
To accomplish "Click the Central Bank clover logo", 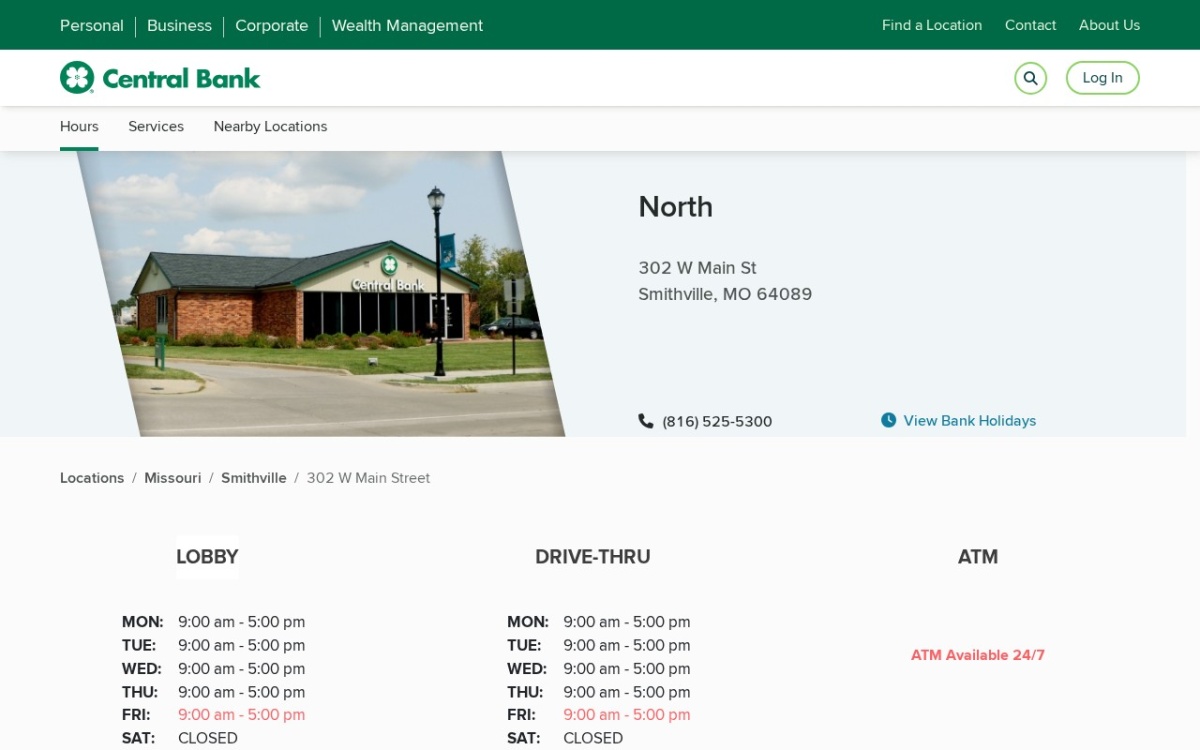I will 77,78.
